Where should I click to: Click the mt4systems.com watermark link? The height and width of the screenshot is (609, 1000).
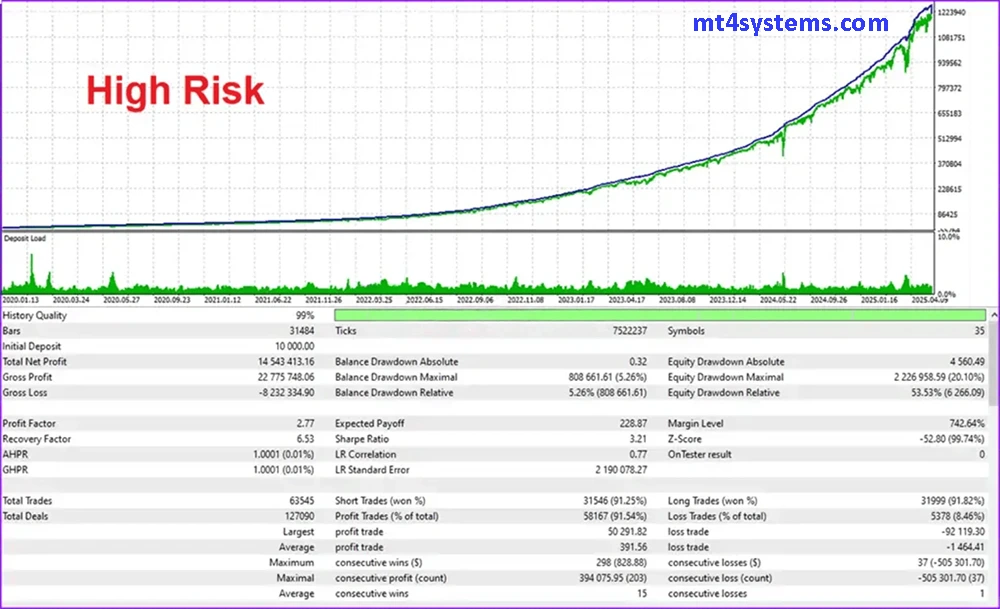tap(790, 23)
